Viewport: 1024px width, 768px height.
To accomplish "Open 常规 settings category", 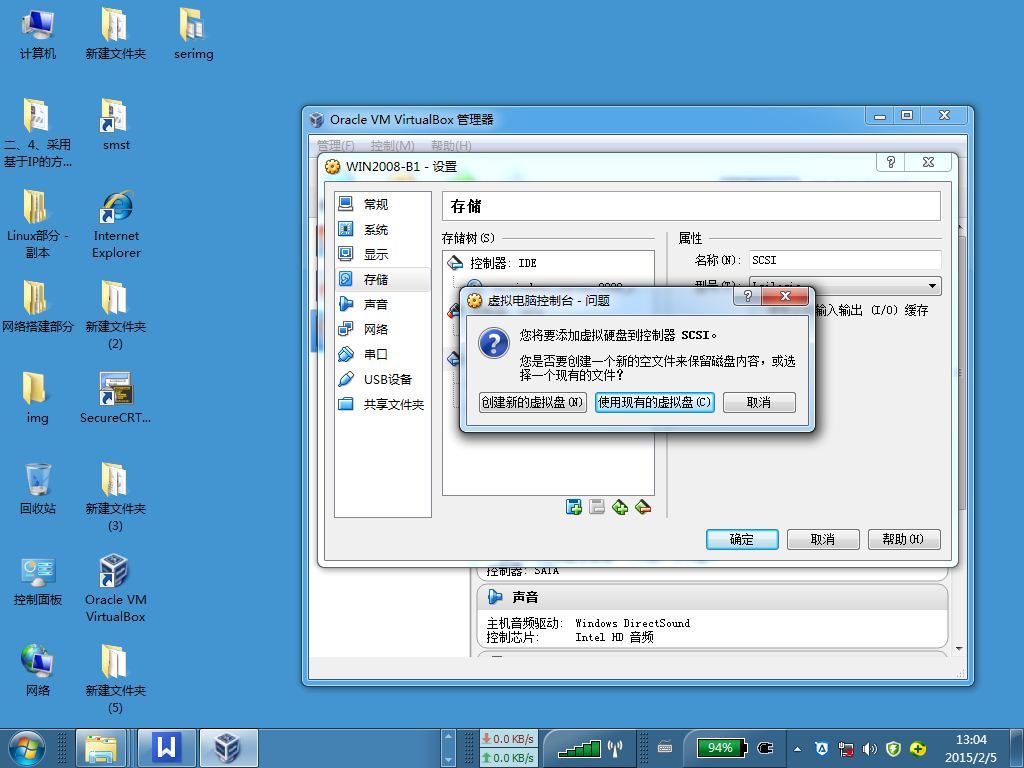I will point(376,204).
